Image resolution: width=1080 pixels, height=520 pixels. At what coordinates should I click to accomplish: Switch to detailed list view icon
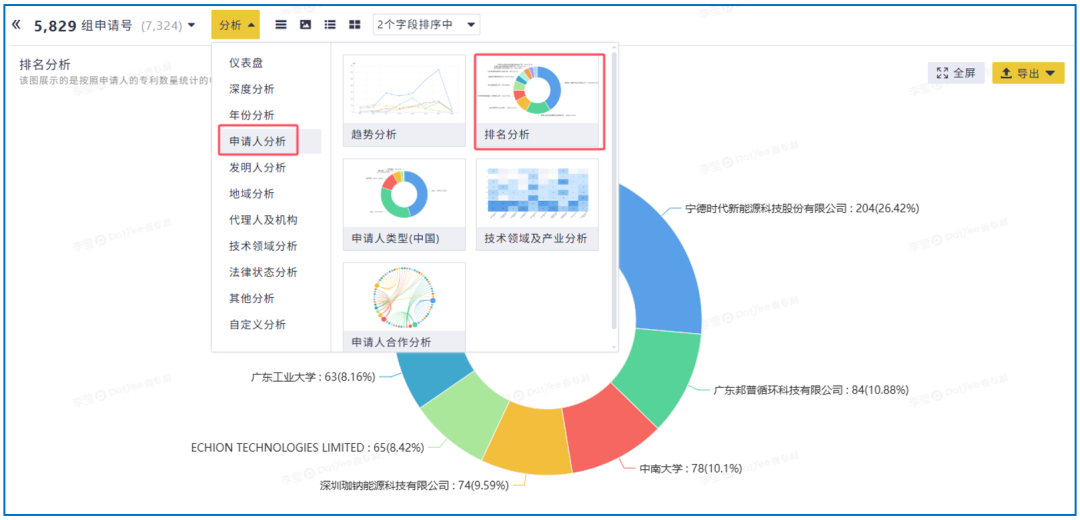330,25
